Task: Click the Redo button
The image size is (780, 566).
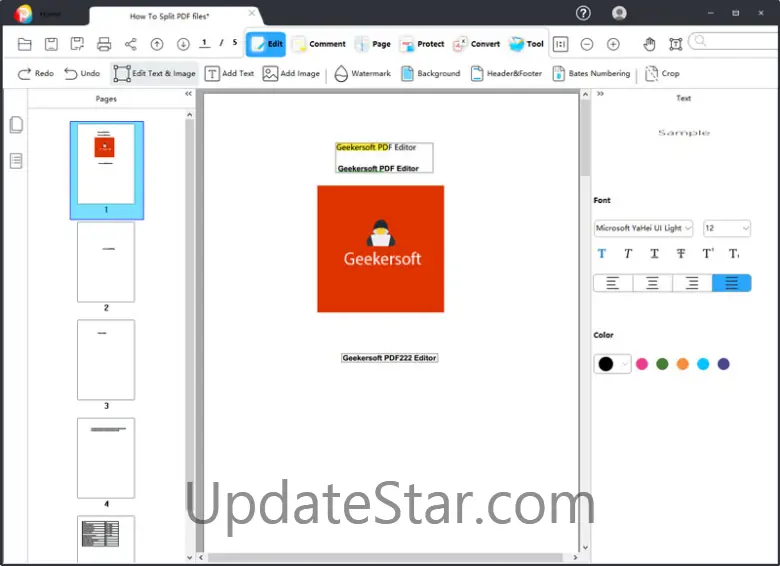Action: [36, 74]
